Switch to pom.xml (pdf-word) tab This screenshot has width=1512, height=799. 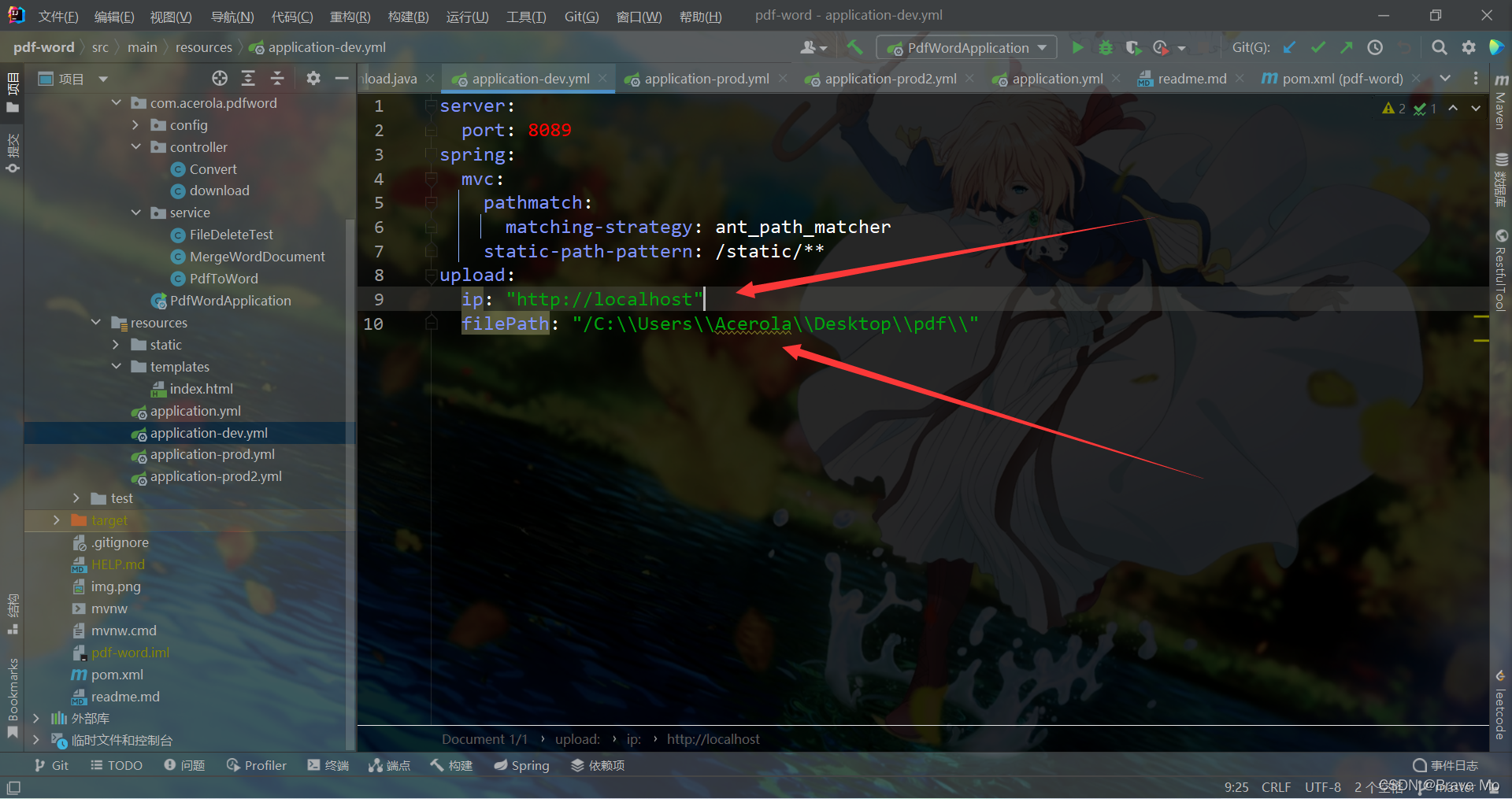point(1342,79)
